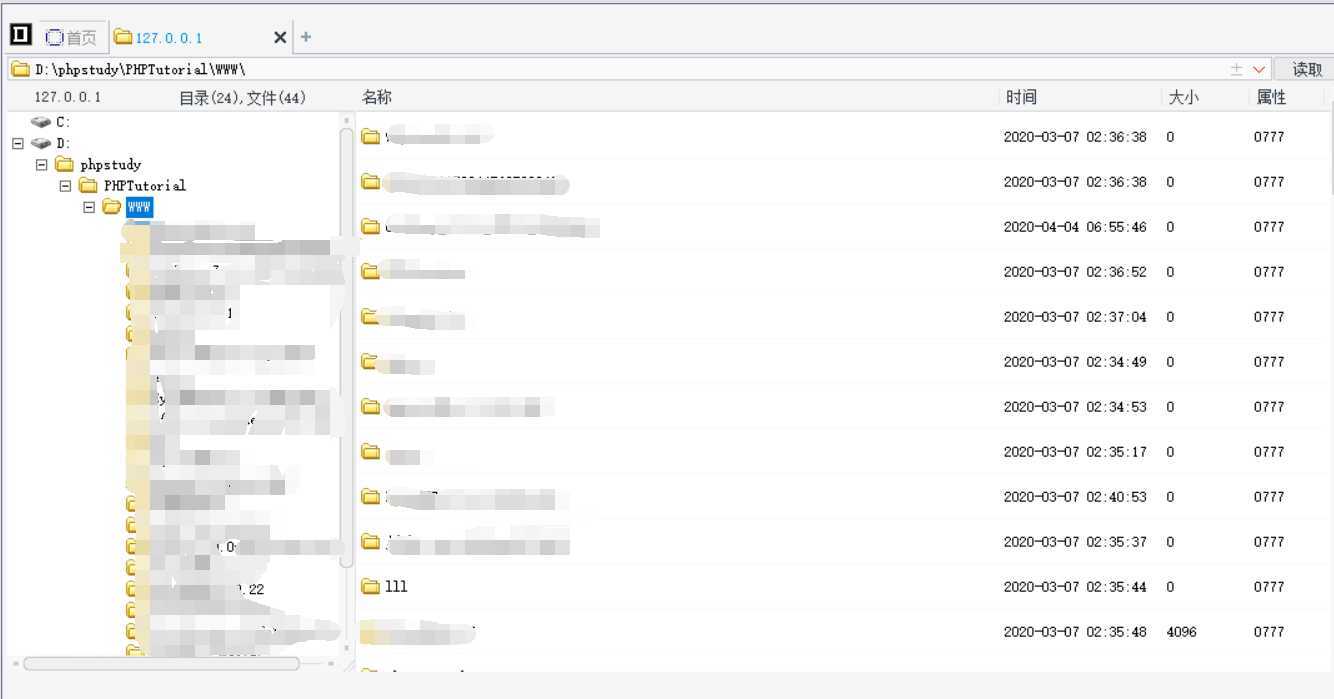Viewport: 1334px width, 699px height.
Task: Select the C: drive tree item
Action: coord(63,121)
